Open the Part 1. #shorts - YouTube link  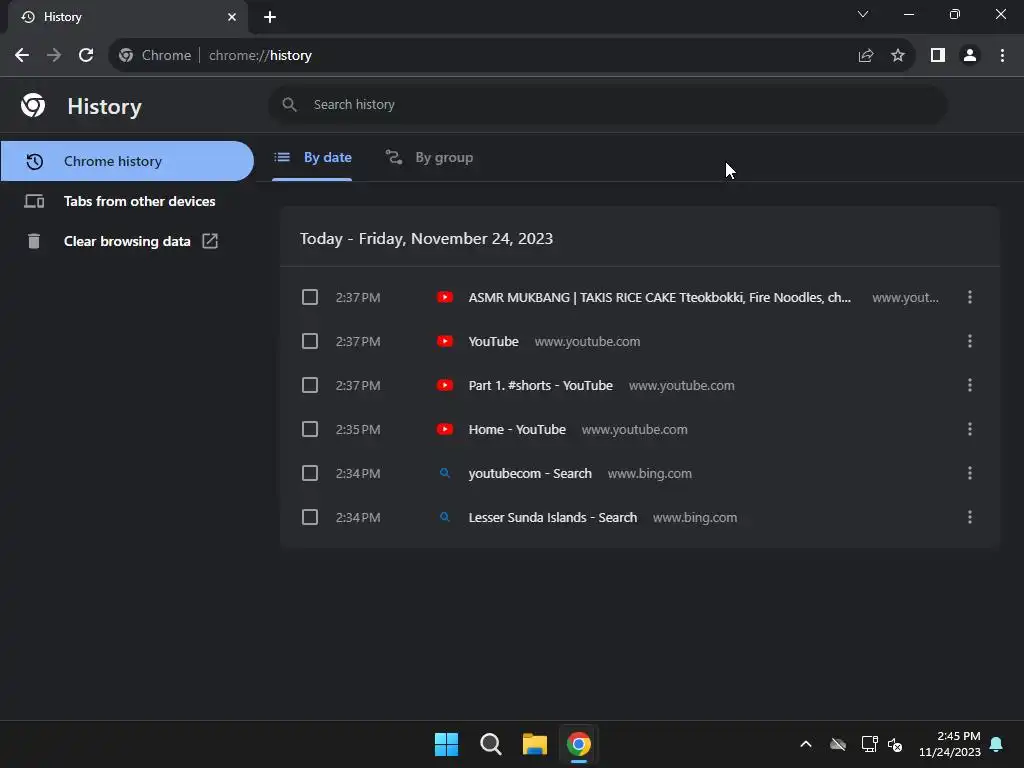(541, 385)
